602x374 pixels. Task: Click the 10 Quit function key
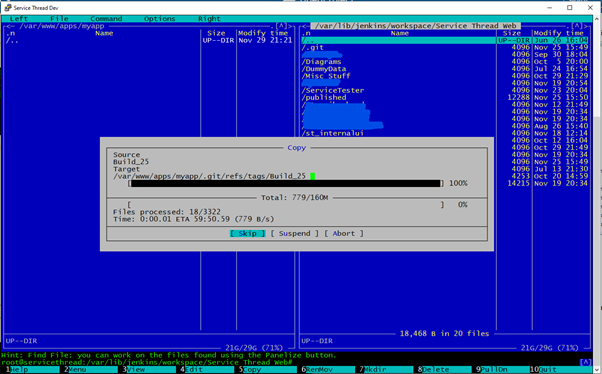561,369
